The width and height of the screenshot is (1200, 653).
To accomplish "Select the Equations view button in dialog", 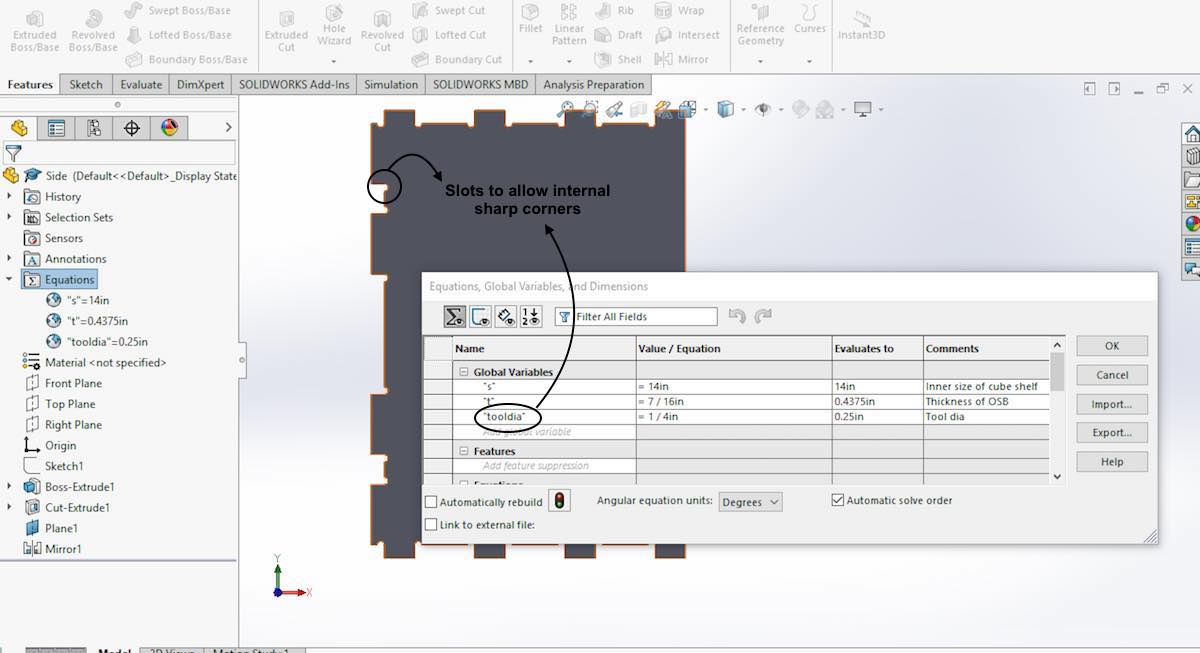I will coord(454,317).
